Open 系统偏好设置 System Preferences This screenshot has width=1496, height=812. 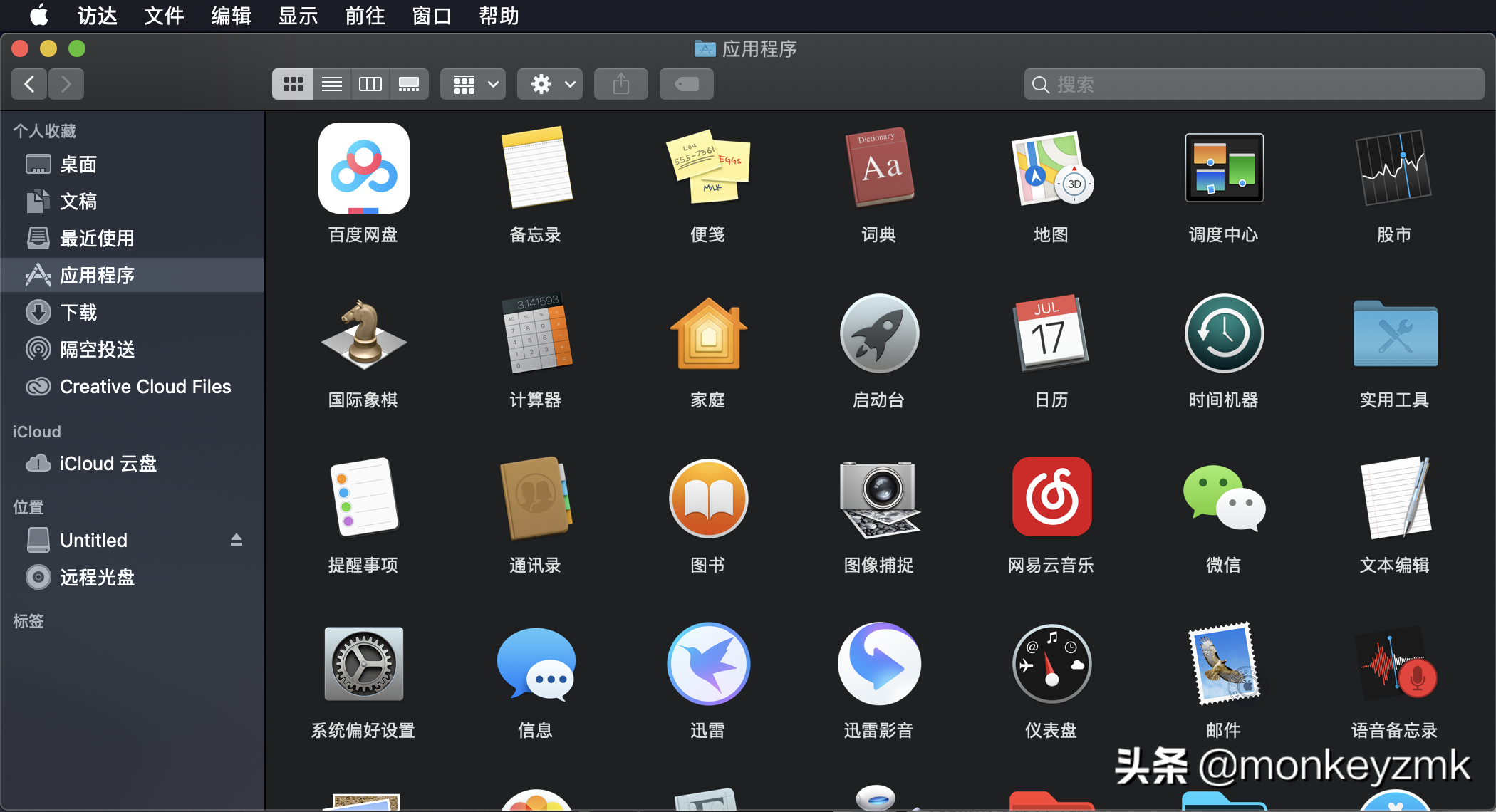click(x=363, y=664)
